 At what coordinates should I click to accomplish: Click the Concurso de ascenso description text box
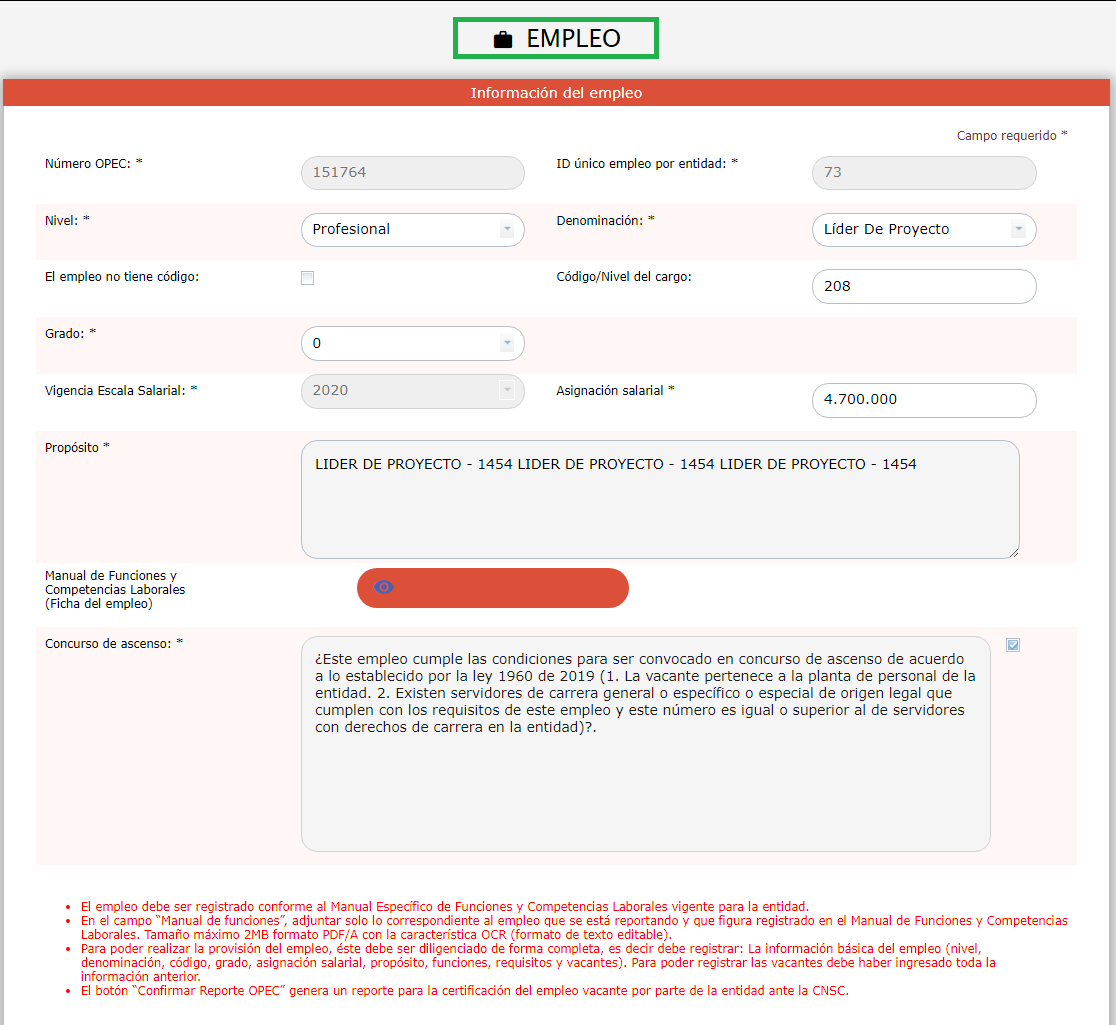[x=645, y=780]
